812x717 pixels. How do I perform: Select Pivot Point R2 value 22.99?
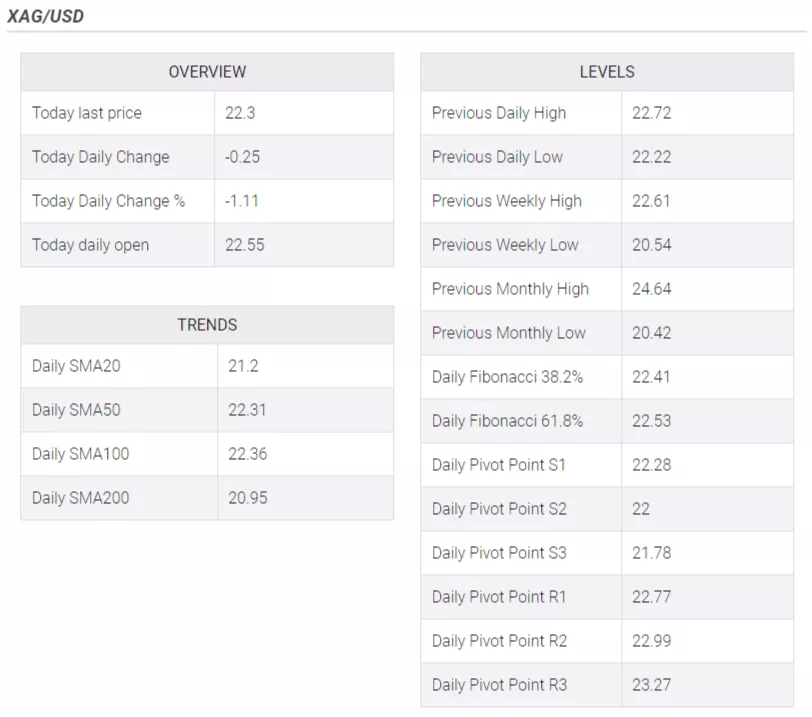tap(651, 641)
